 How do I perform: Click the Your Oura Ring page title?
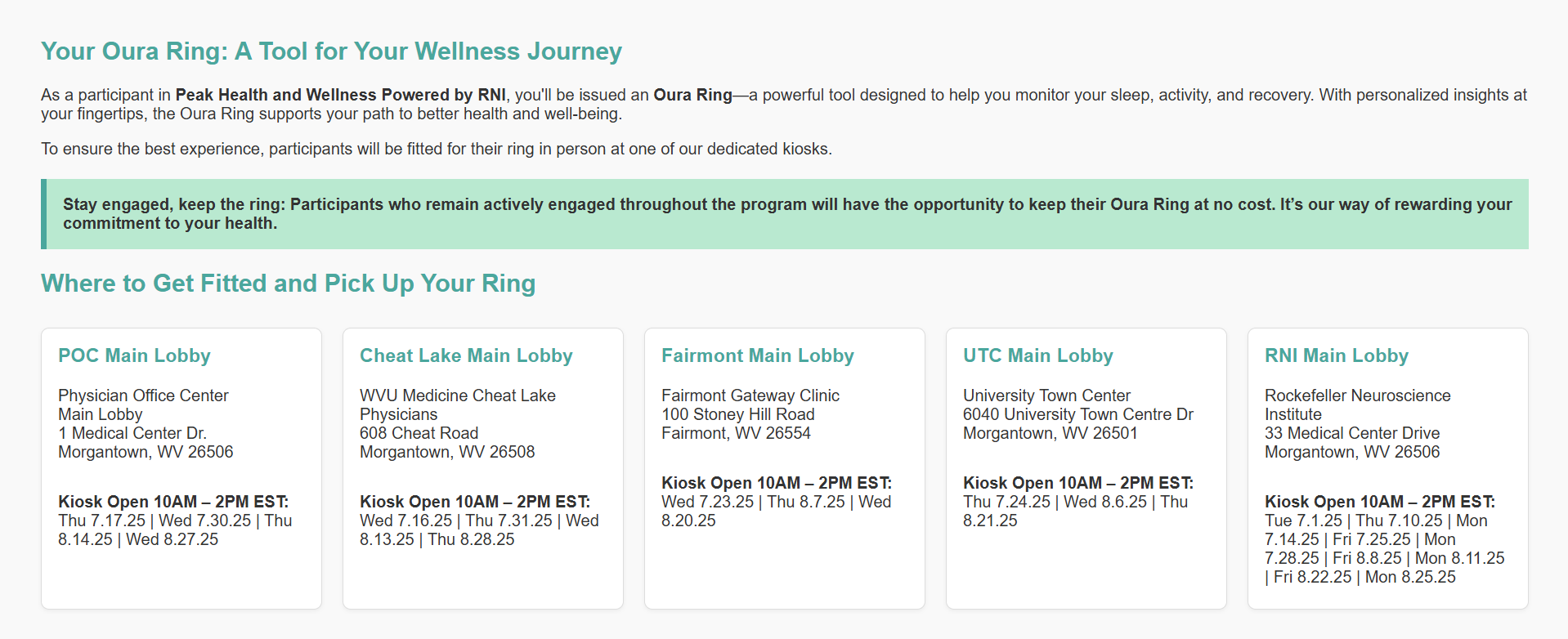tap(331, 51)
